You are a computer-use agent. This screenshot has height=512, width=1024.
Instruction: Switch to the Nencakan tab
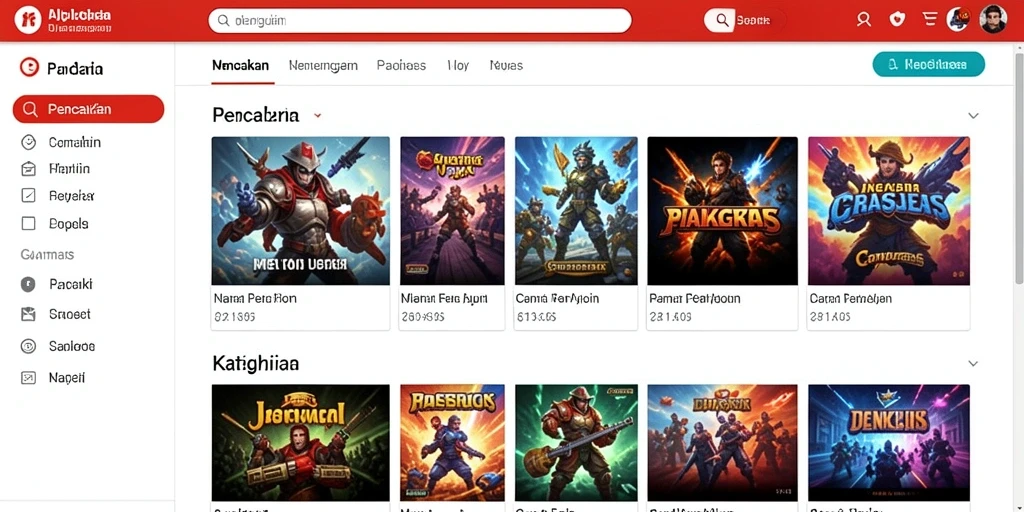(241, 65)
